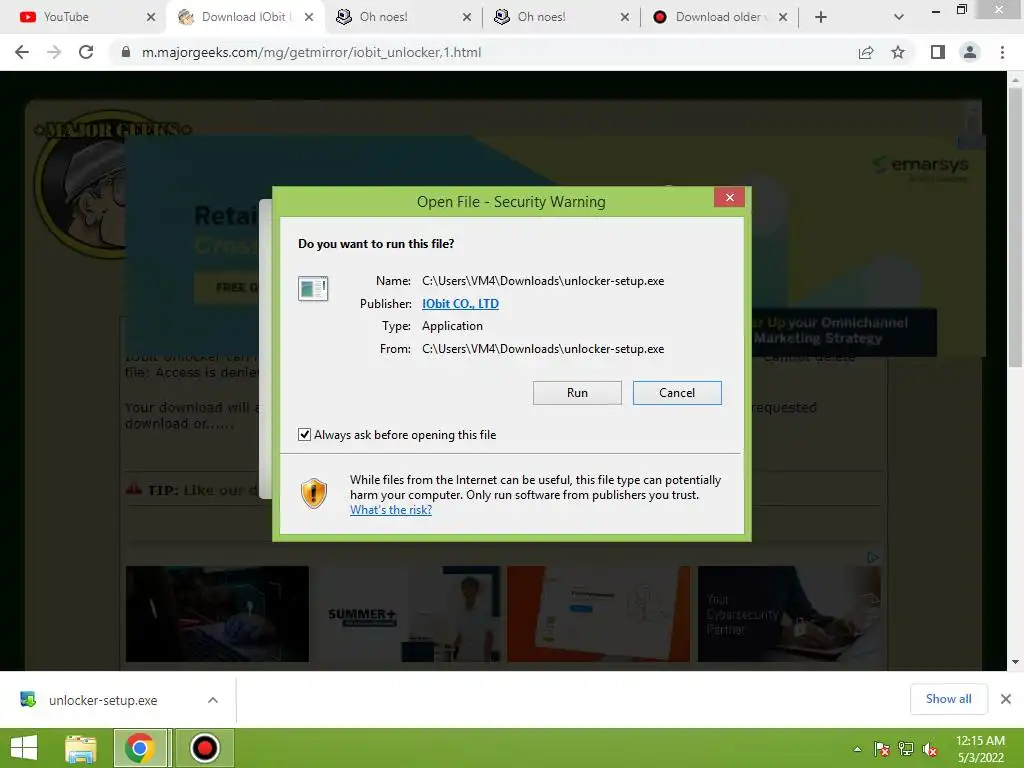Click the application file icon in dialog
This screenshot has width=1024, height=768.
point(313,288)
